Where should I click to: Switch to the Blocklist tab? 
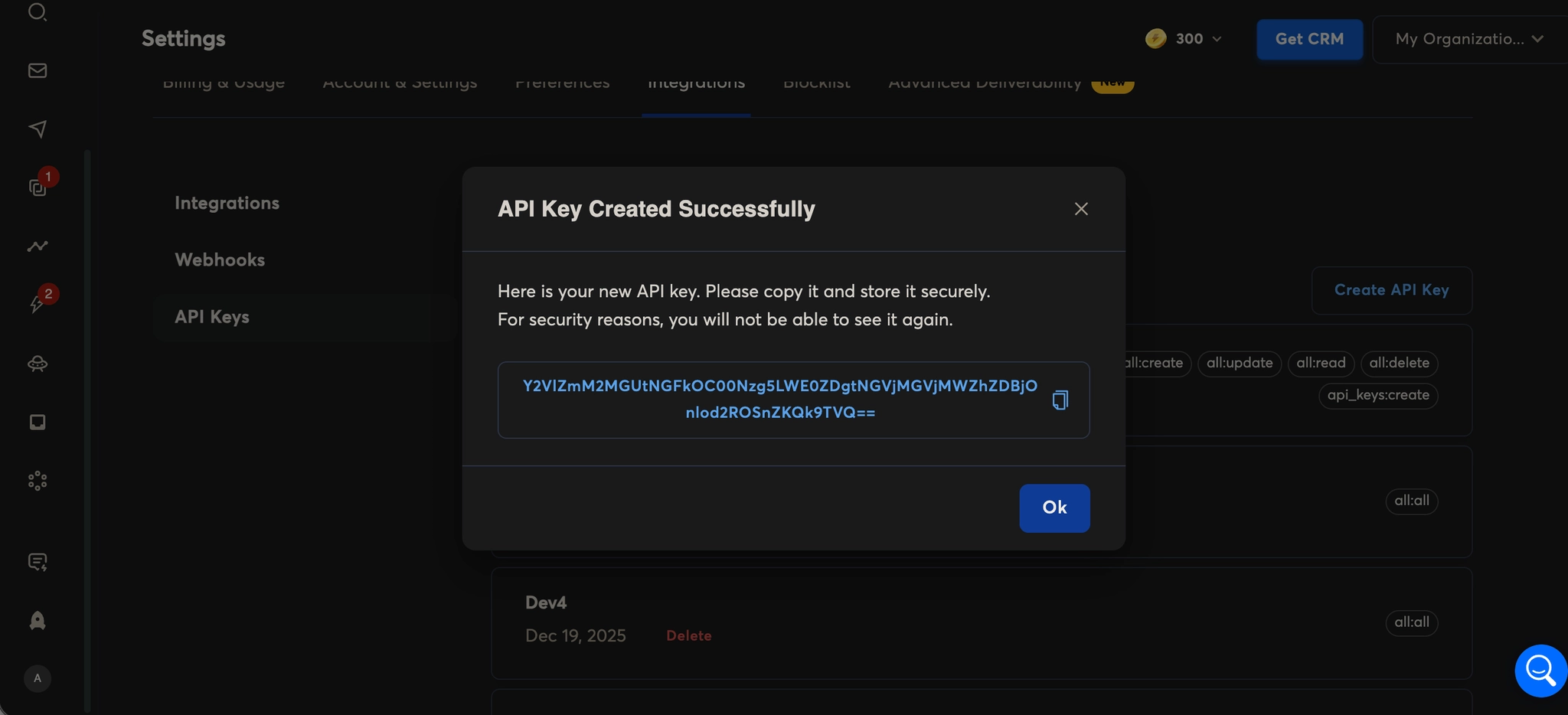pos(816,83)
